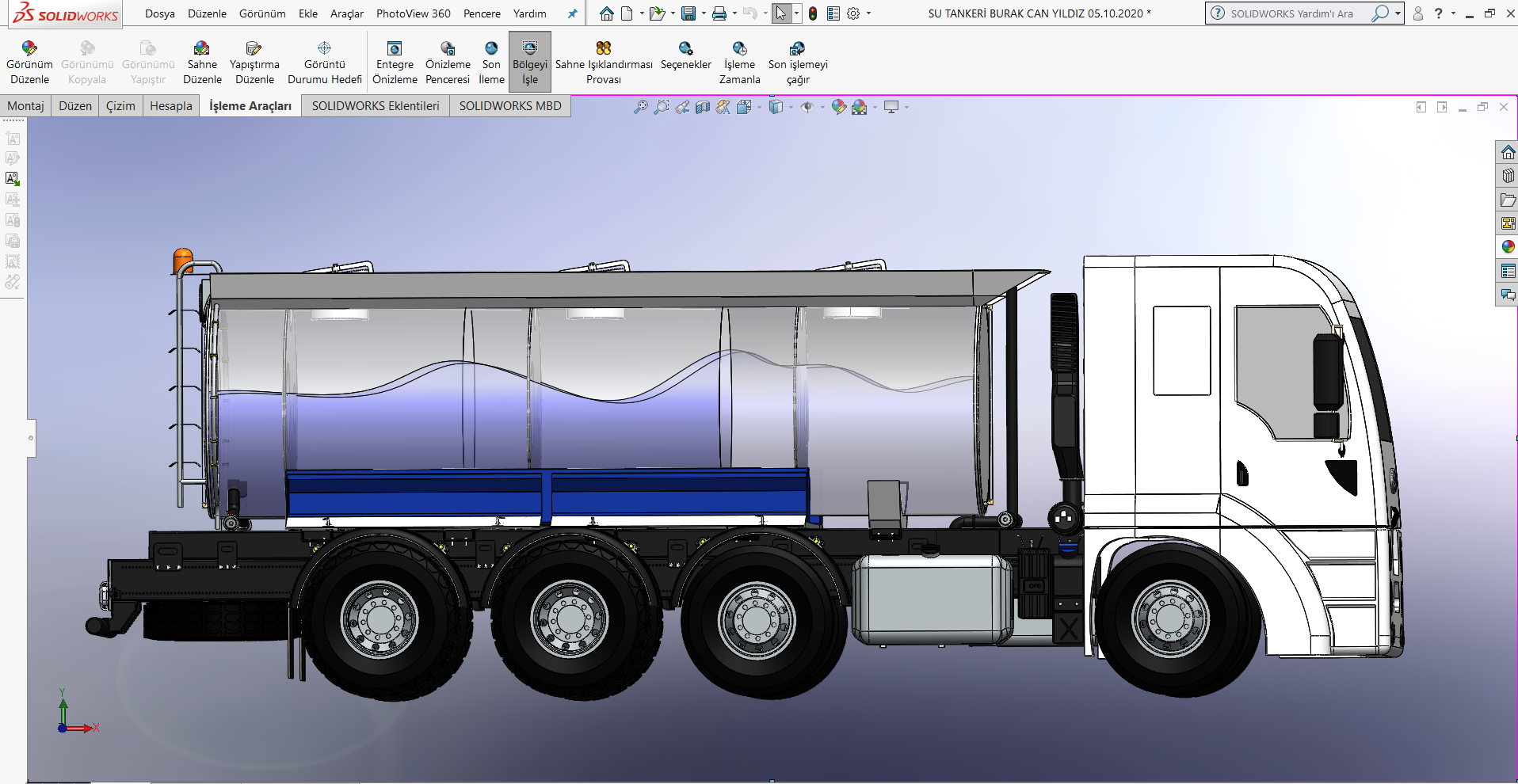The height and width of the screenshot is (784, 1518).
Task: Expand the Save dropdown arrow
Action: 704,13
